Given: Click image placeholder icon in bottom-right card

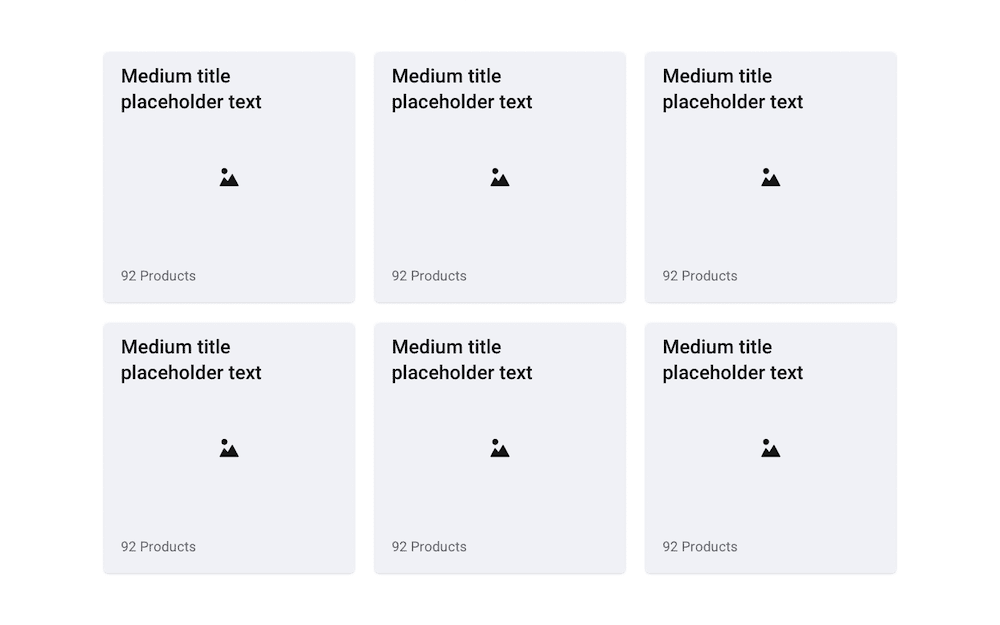Looking at the screenshot, I should pos(770,448).
